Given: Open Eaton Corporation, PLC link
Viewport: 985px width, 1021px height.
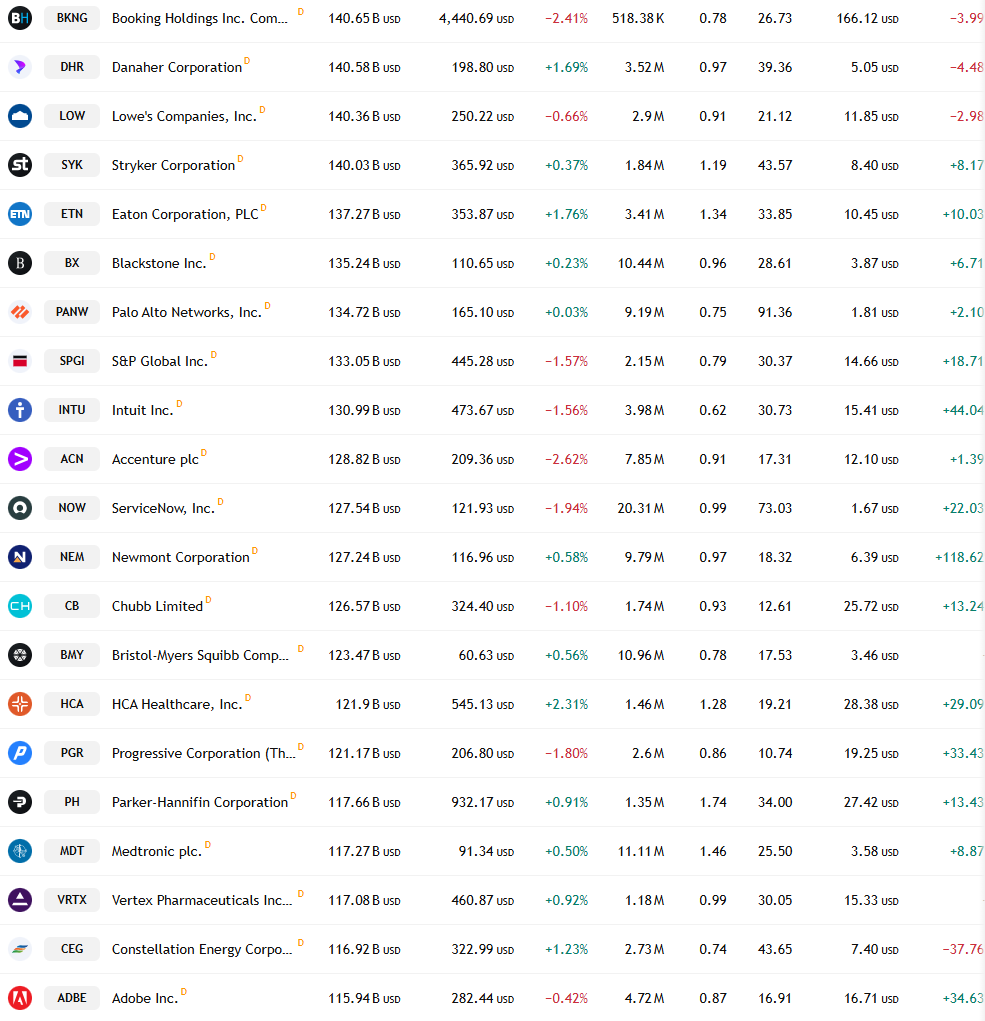Looking at the screenshot, I should [185, 214].
